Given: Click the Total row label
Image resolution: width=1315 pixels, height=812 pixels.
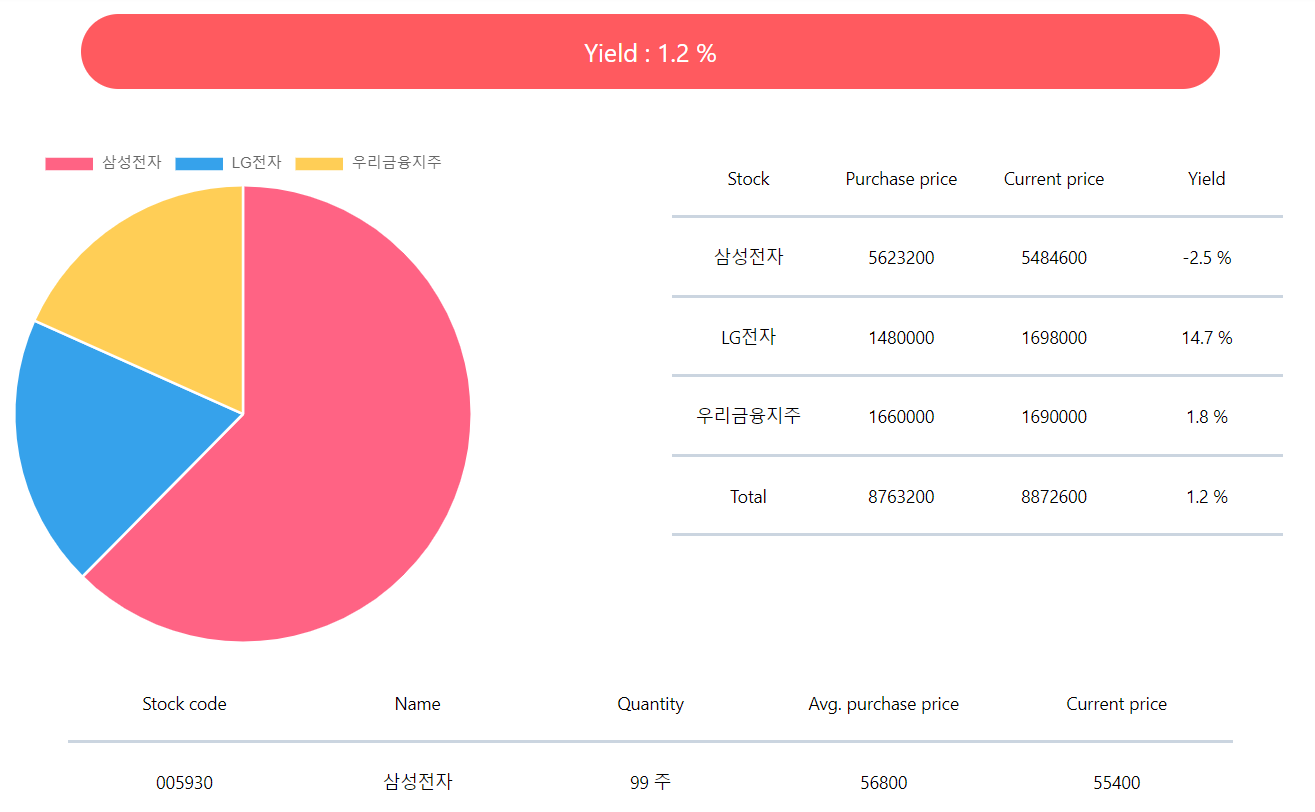Looking at the screenshot, I should tap(748, 497).
